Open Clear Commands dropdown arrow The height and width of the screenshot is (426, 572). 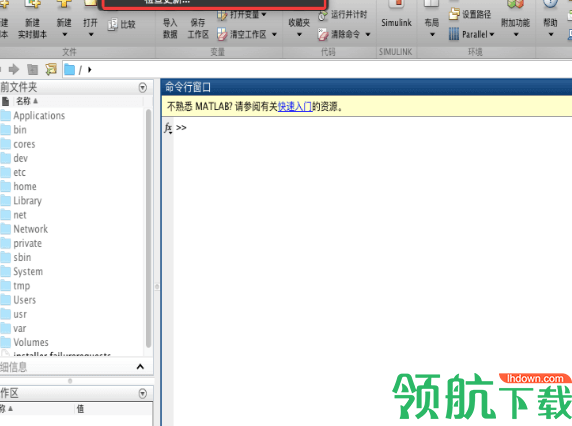tap(368, 35)
